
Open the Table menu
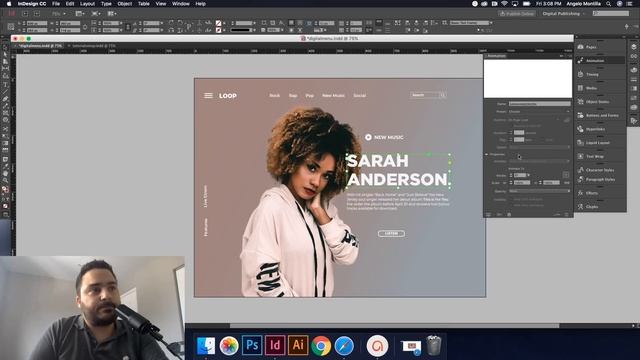144,4
